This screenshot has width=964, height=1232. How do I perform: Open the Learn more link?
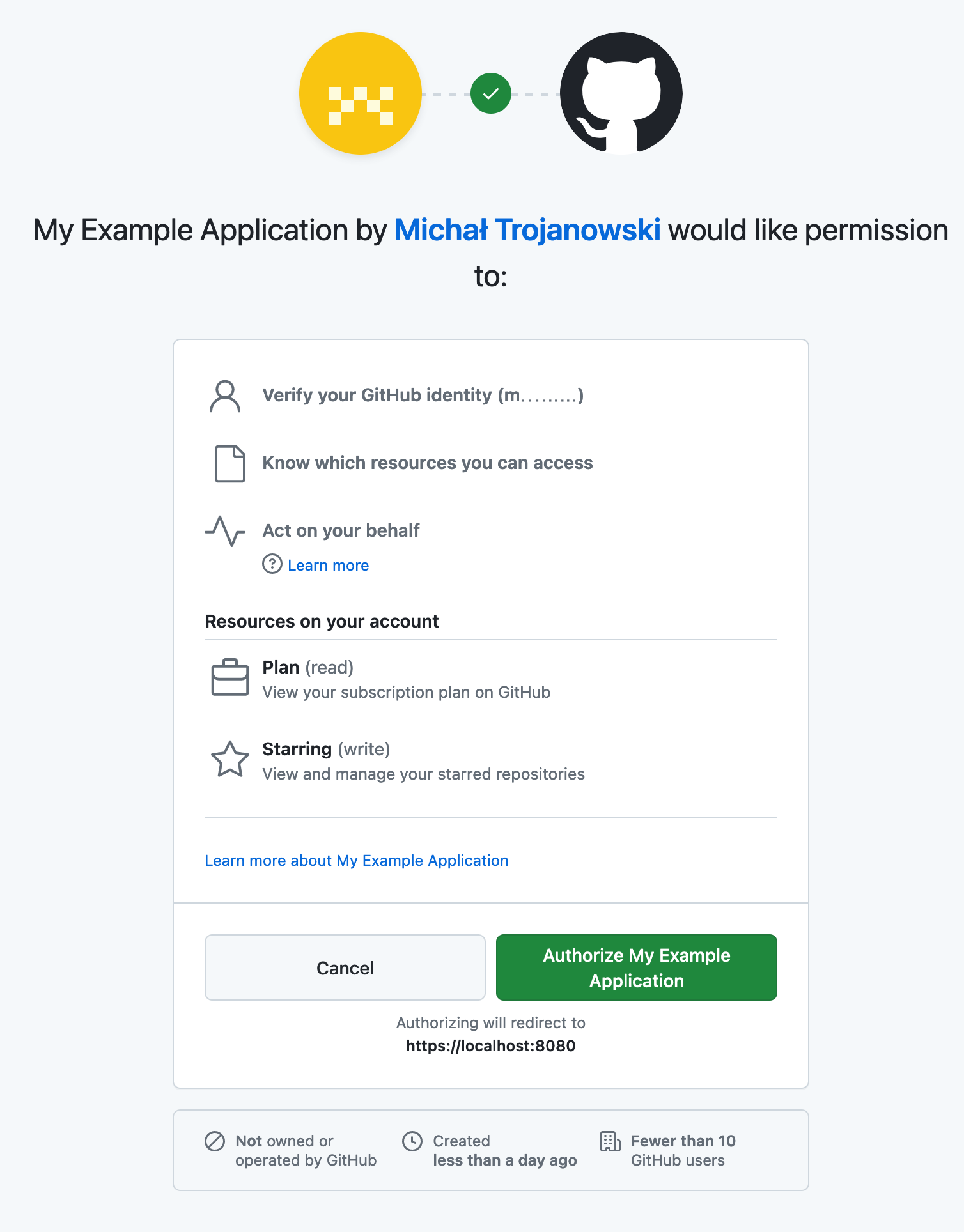coord(328,566)
